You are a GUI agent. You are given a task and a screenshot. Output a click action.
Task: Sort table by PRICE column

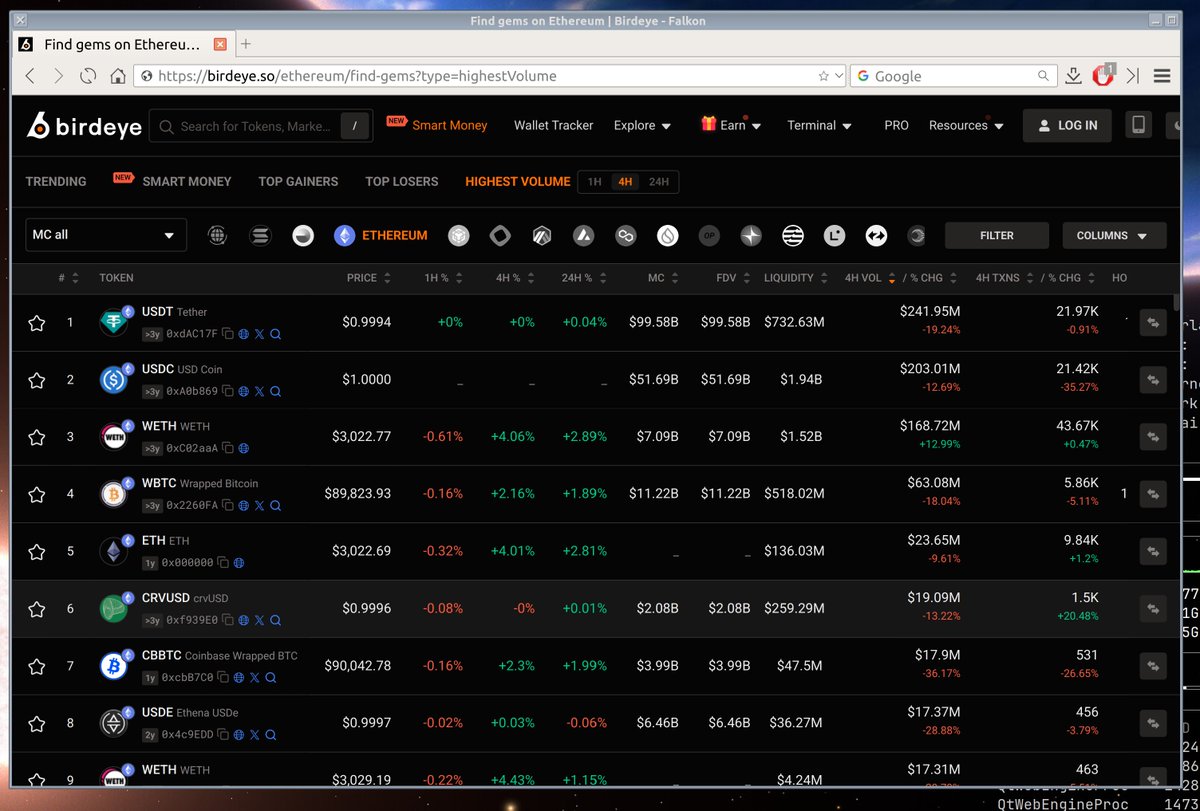click(x=369, y=278)
